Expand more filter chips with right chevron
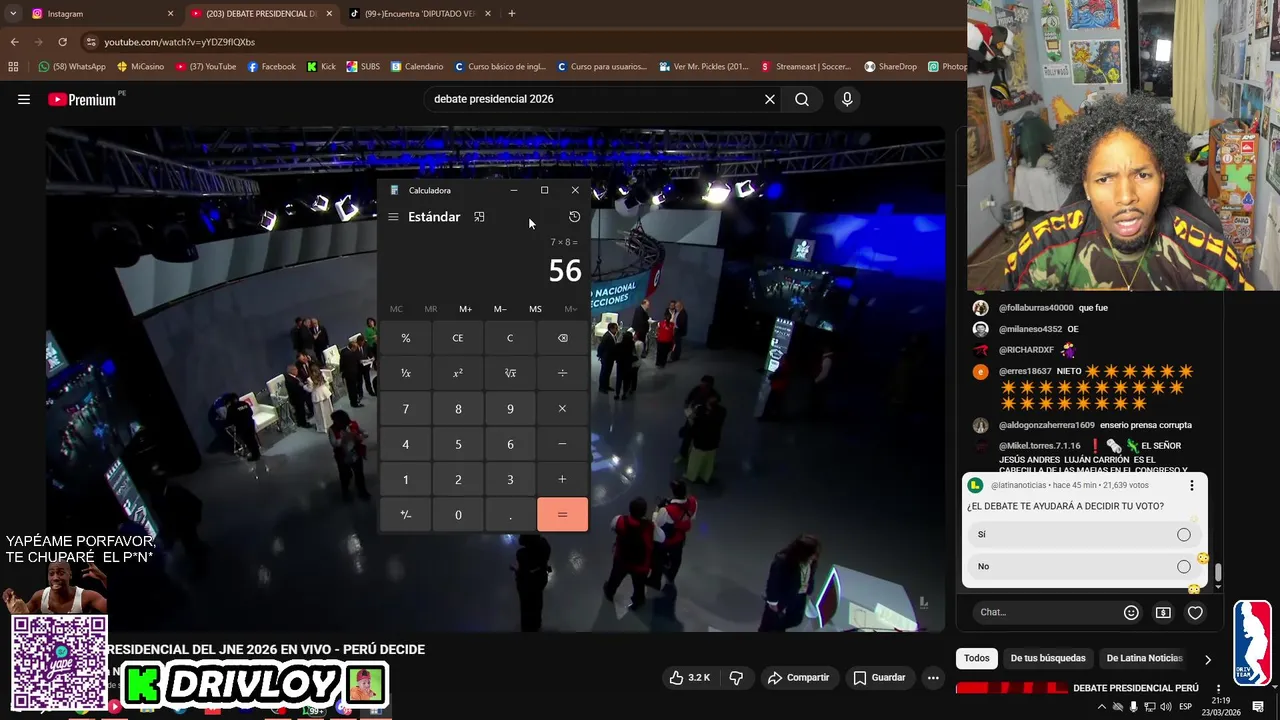The width and height of the screenshot is (1280, 720). coord(1207,659)
